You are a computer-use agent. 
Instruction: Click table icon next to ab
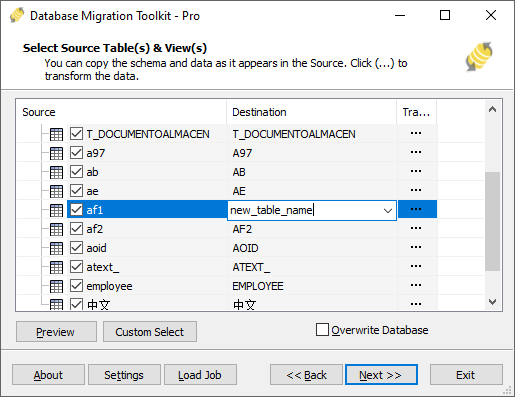point(56,172)
